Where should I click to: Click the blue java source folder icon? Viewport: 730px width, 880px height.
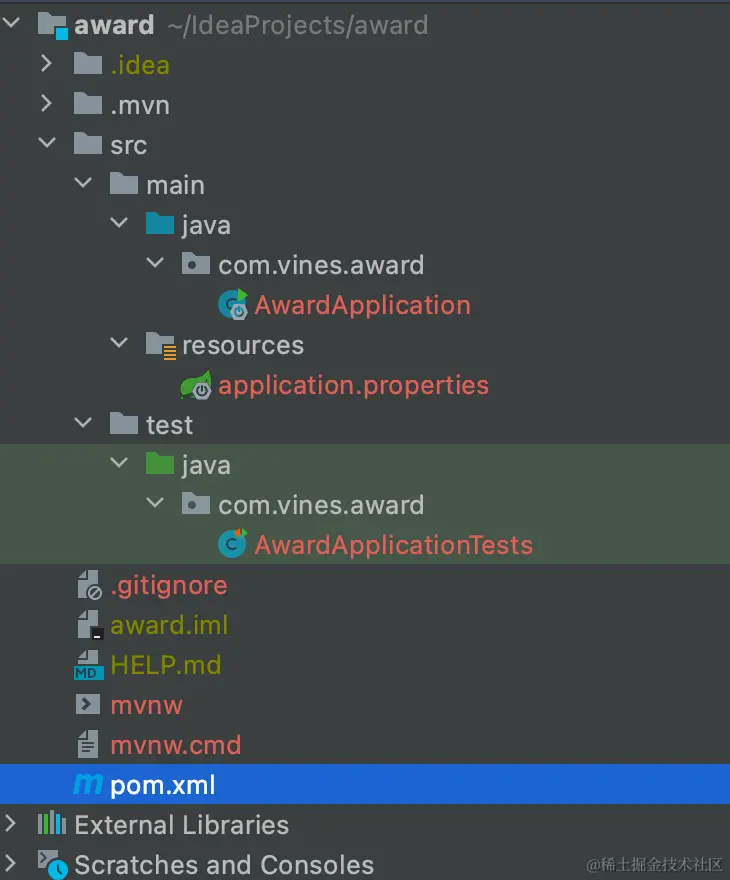click(x=159, y=223)
